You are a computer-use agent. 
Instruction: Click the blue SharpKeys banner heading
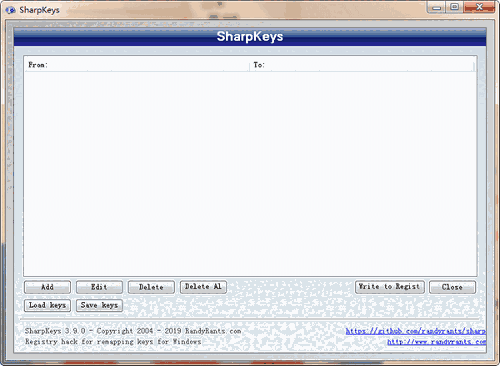coord(250,36)
